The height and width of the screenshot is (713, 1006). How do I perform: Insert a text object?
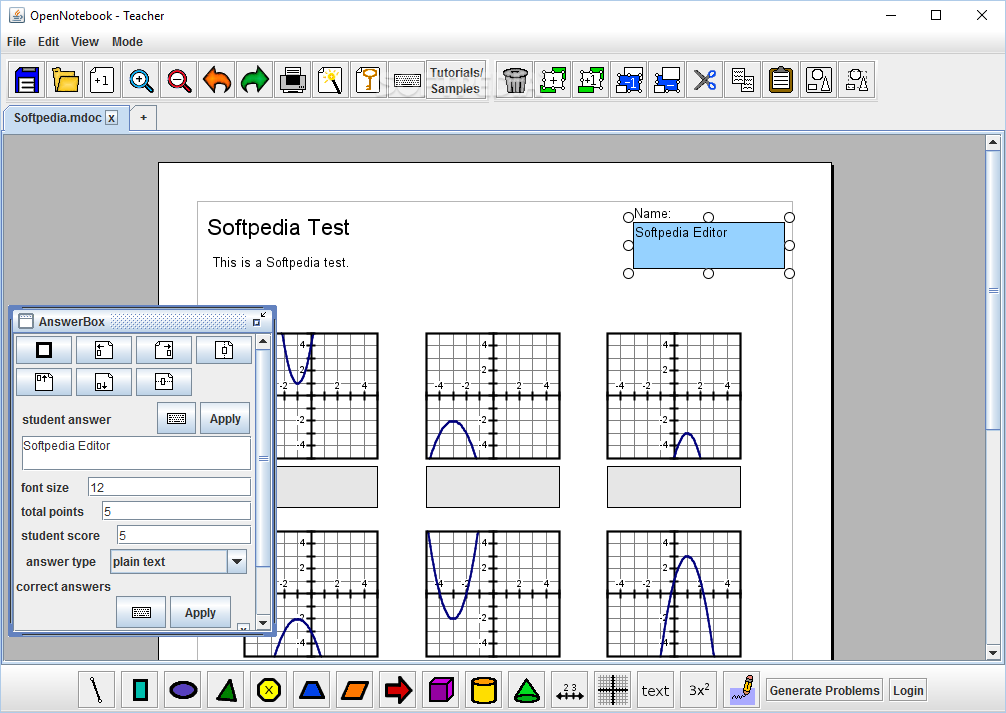coord(655,690)
